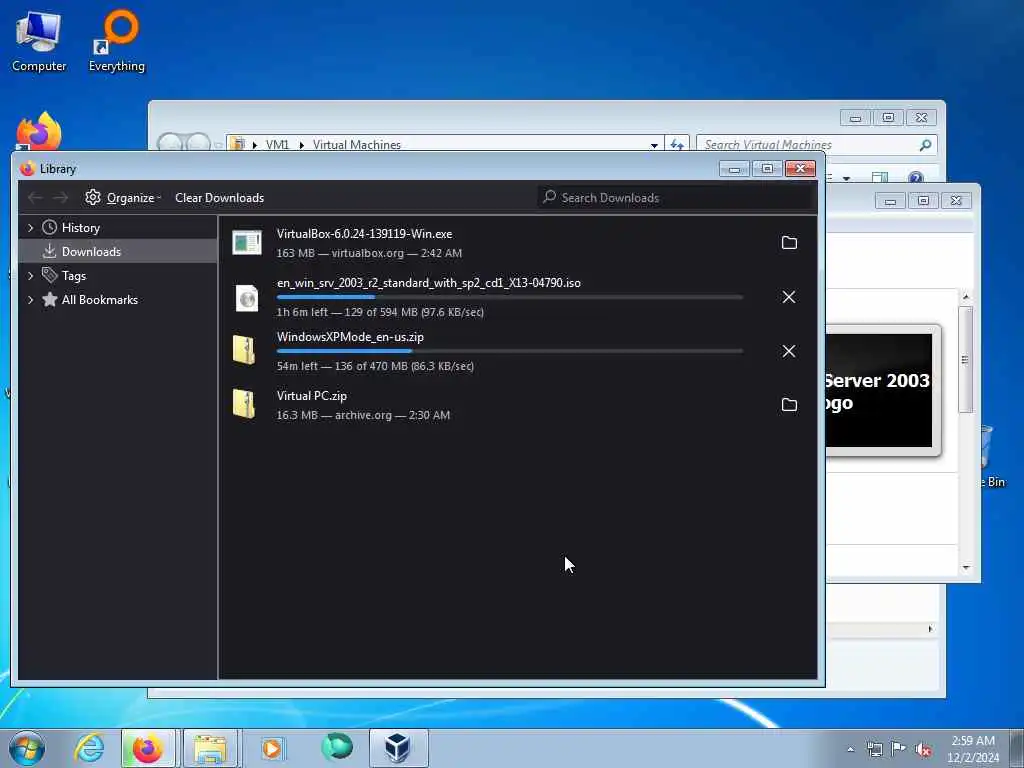Go forward in Library navigation
Viewport: 1024px width, 768px height.
point(60,197)
